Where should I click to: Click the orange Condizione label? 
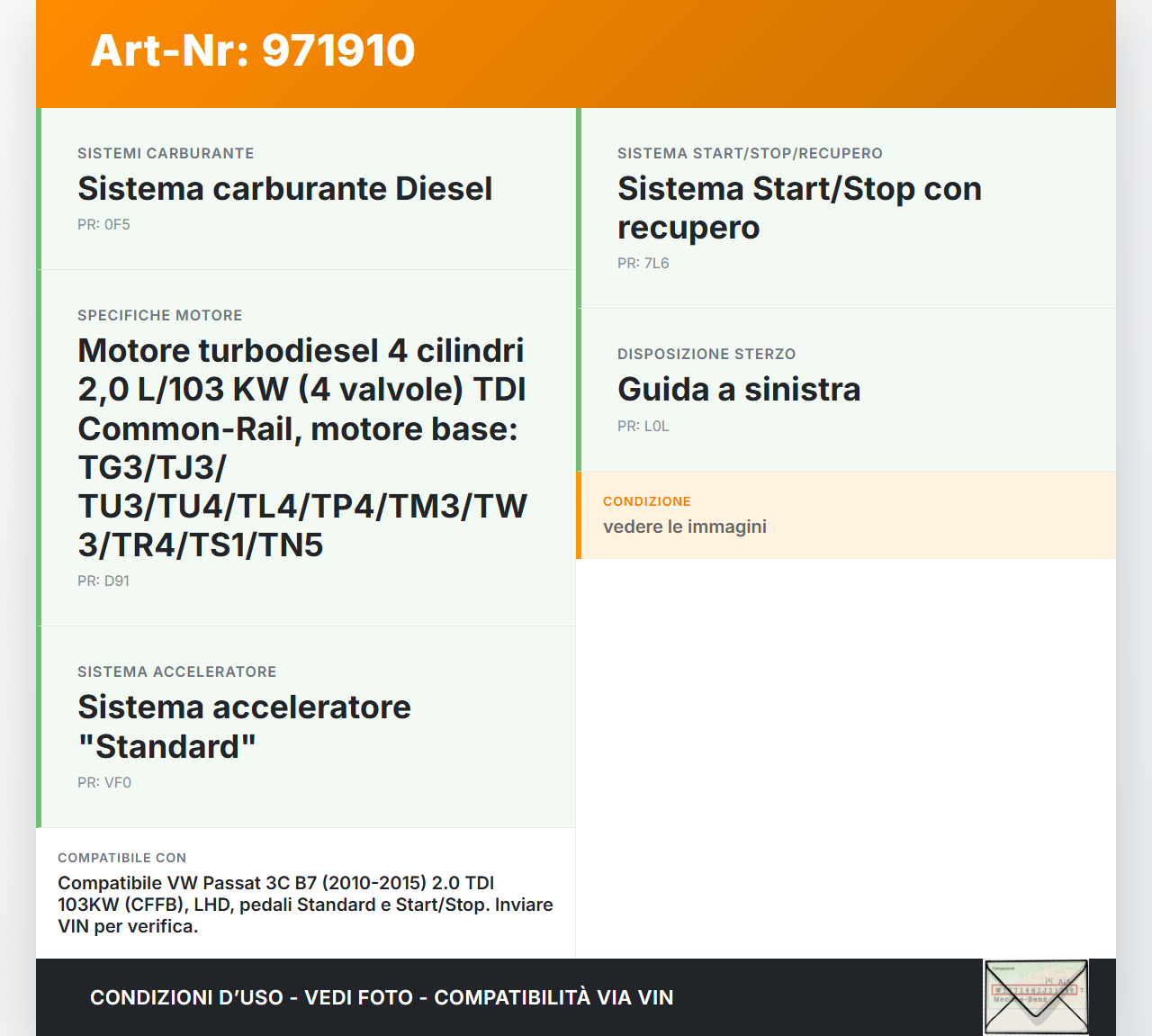[x=647, y=501]
